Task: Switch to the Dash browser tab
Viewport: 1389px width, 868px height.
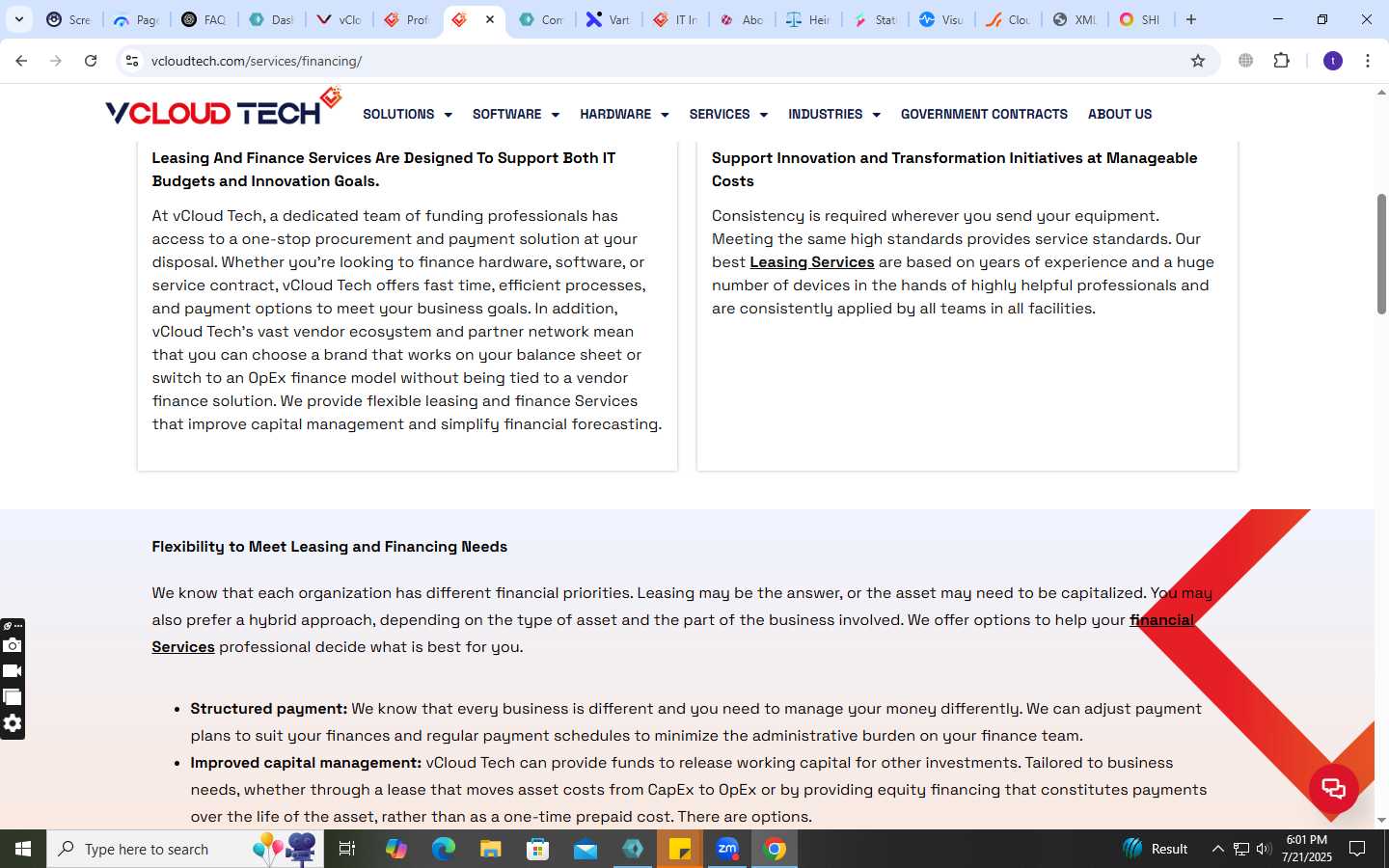Action: 272,19
